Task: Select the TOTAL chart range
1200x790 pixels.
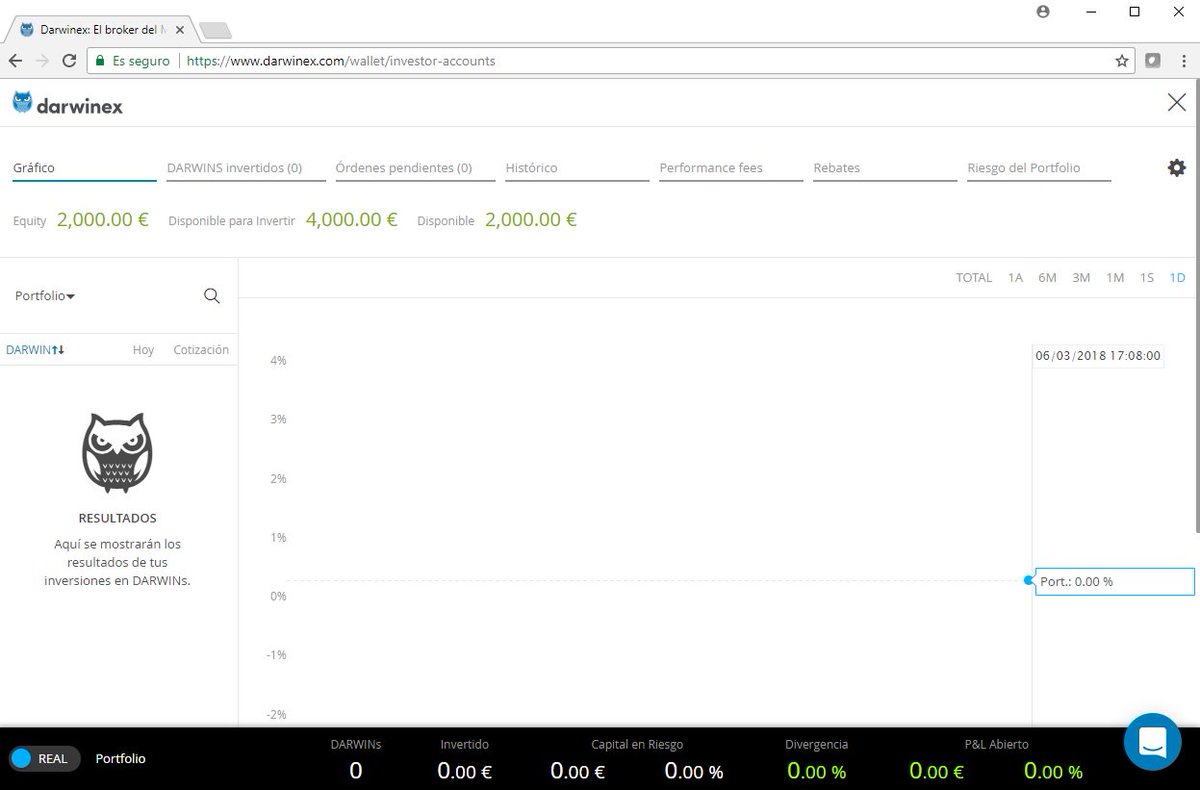Action: click(x=974, y=278)
